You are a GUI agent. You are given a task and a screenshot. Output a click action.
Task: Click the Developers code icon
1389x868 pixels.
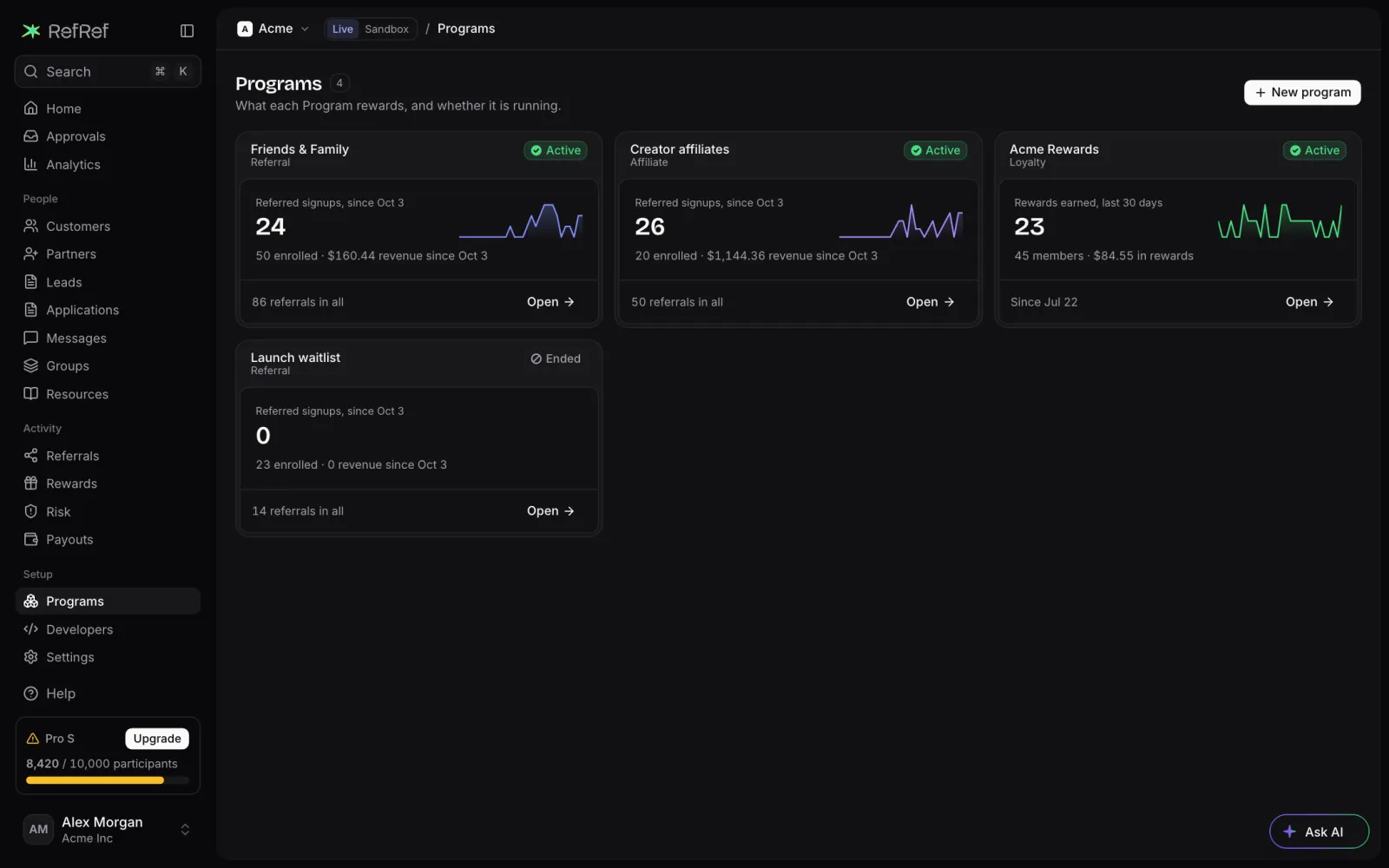tap(31, 629)
